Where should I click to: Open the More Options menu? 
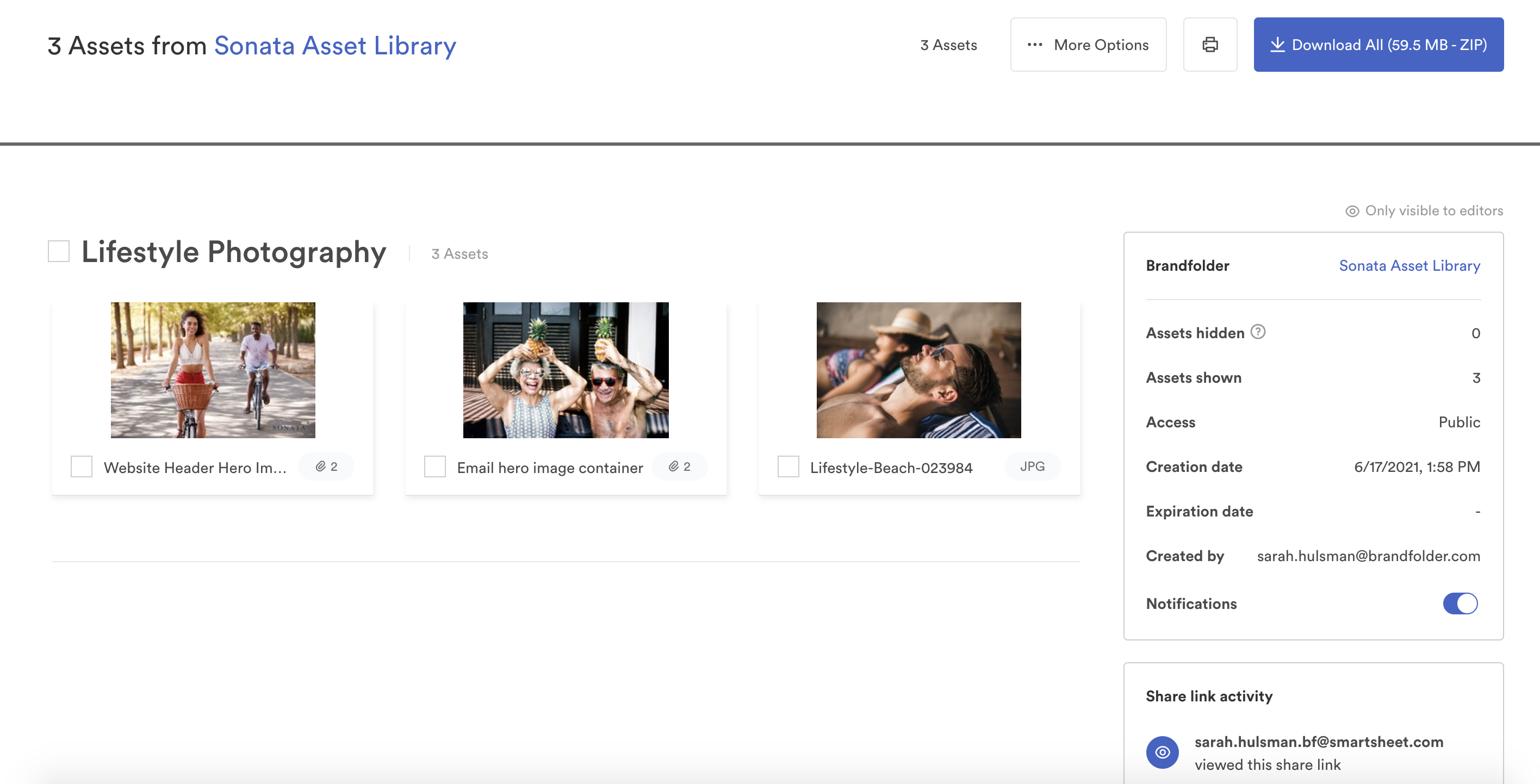1088,45
